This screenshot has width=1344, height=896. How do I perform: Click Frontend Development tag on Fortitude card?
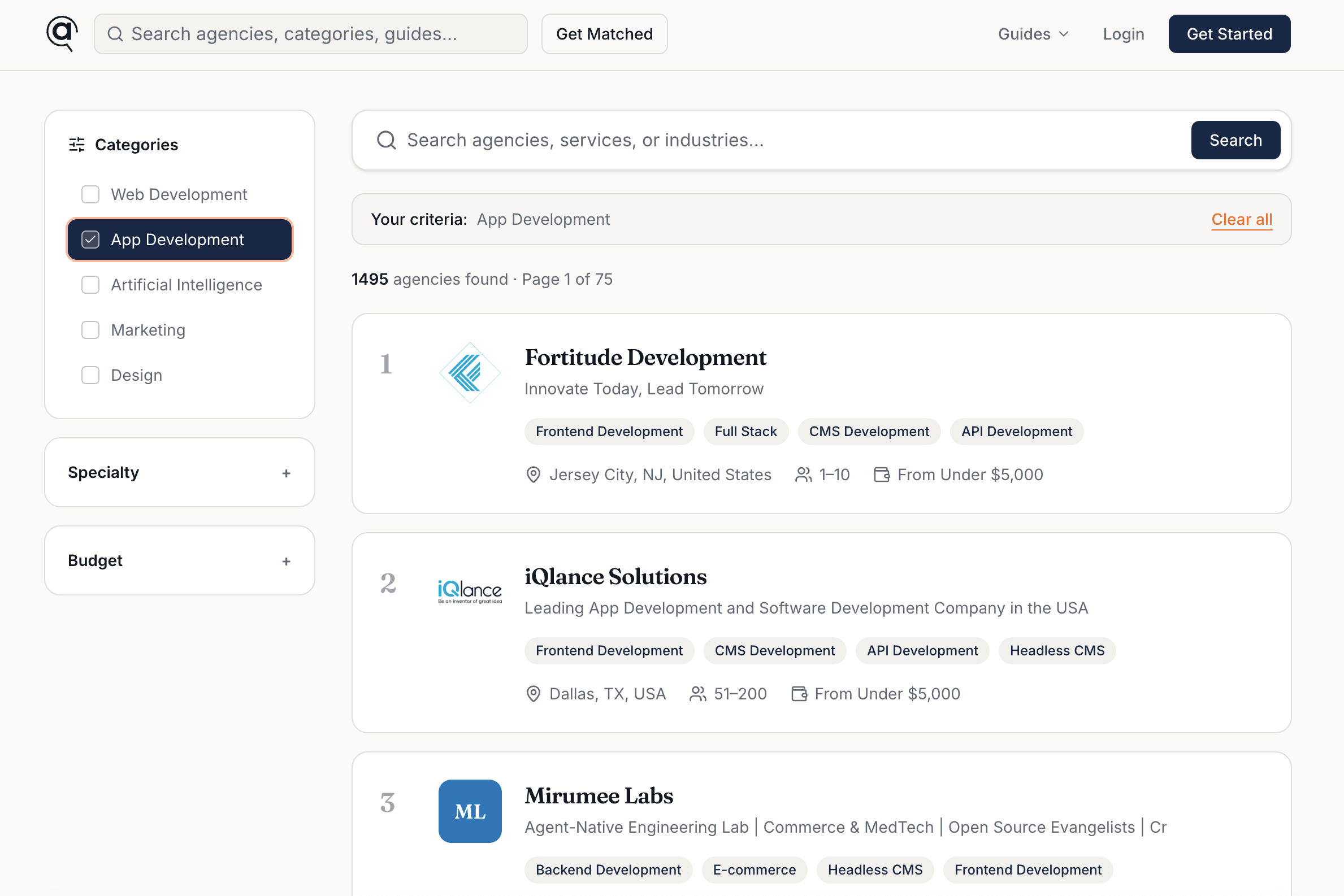(609, 432)
